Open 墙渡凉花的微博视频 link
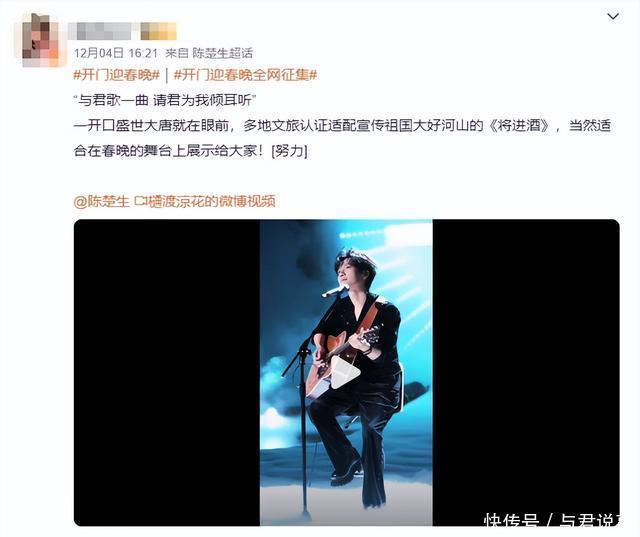Image resolution: width=640 pixels, height=537 pixels. [x=211, y=201]
